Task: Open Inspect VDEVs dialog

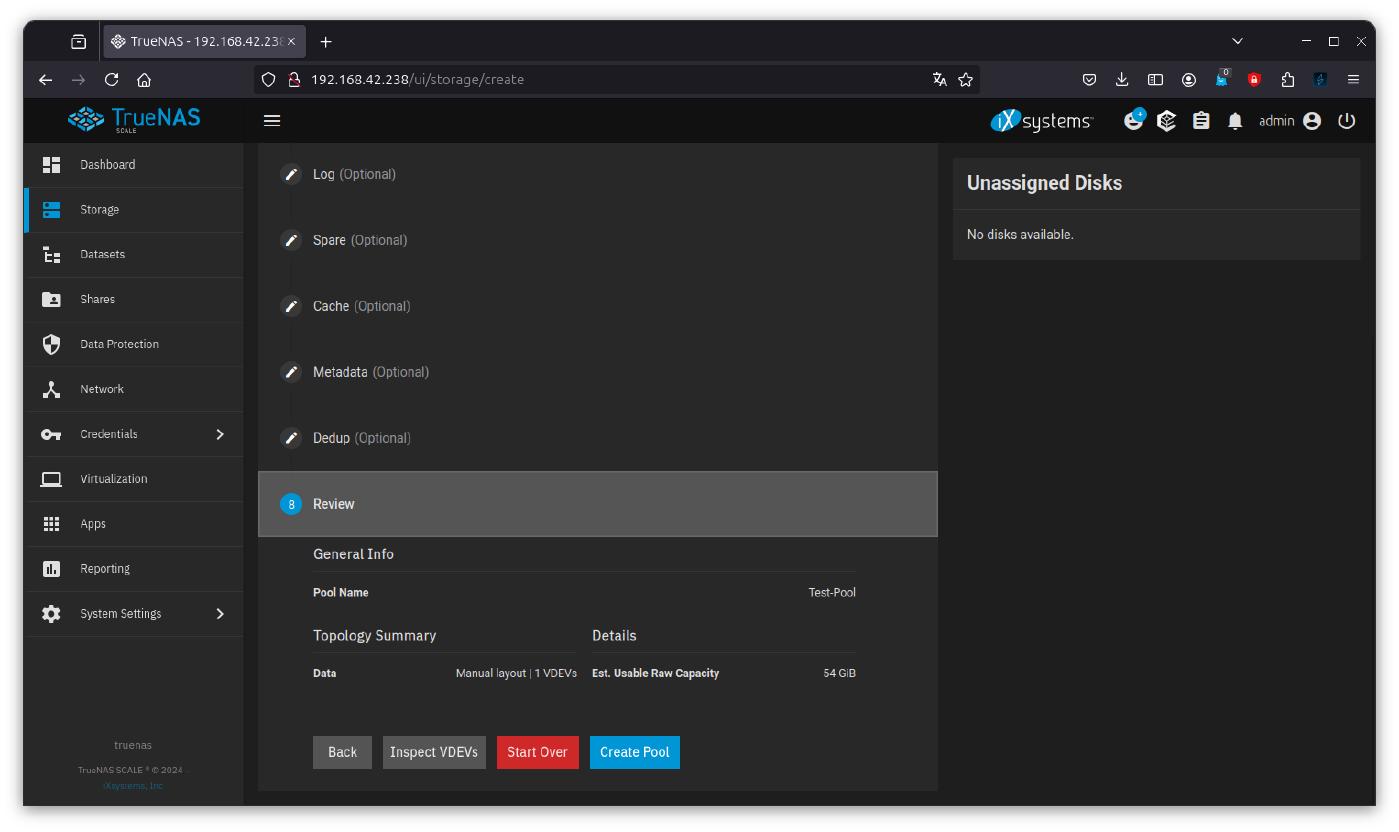Action: [x=434, y=752]
